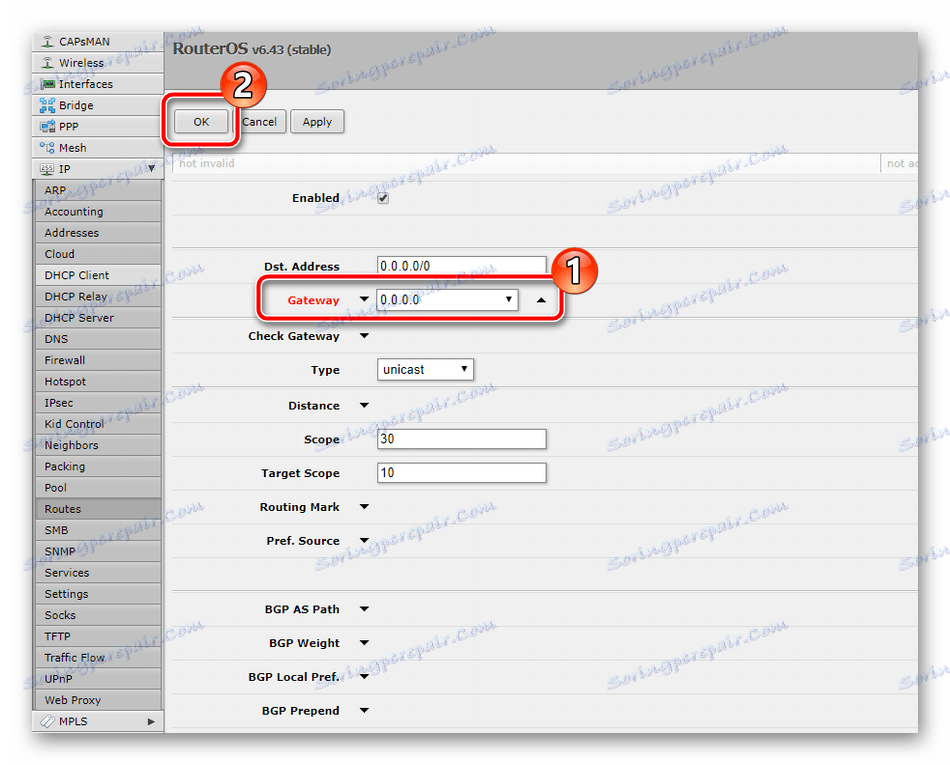Expand the MPLS submenu arrow
Screen dimensions: 950x765
151,721
